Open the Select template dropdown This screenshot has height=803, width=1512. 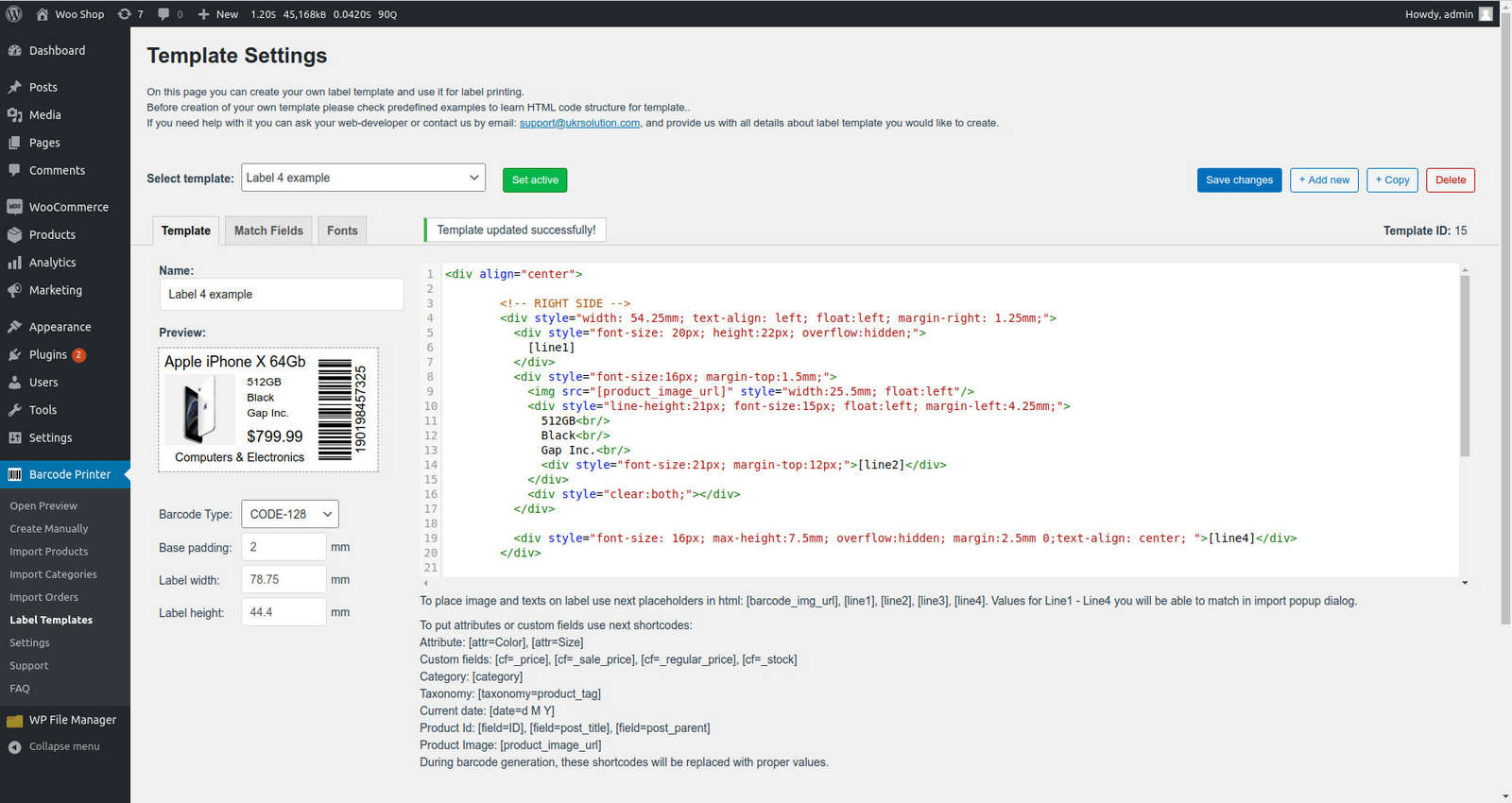(x=363, y=178)
